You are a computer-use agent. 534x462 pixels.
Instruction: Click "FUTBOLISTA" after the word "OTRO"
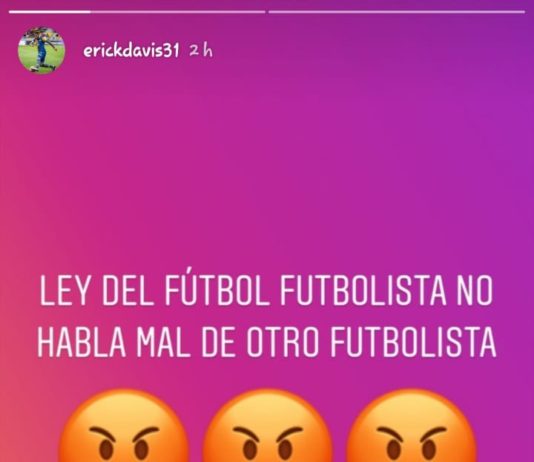tap(413, 342)
